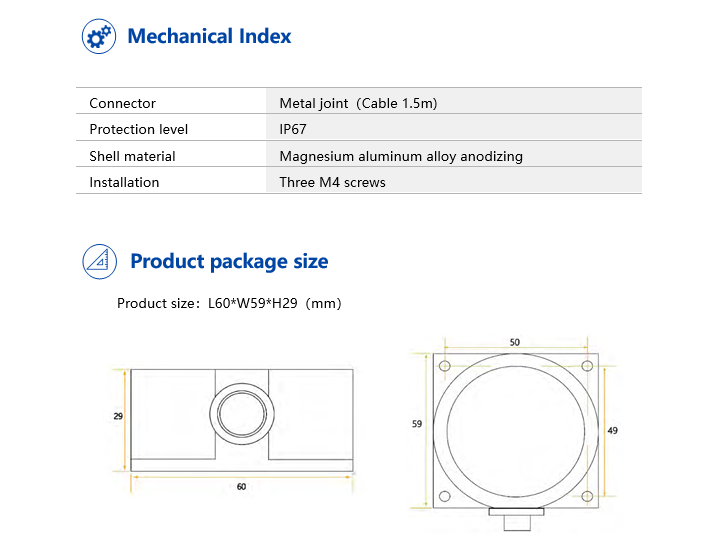
Task: Click the Shell material row label
Action: (x=132, y=156)
